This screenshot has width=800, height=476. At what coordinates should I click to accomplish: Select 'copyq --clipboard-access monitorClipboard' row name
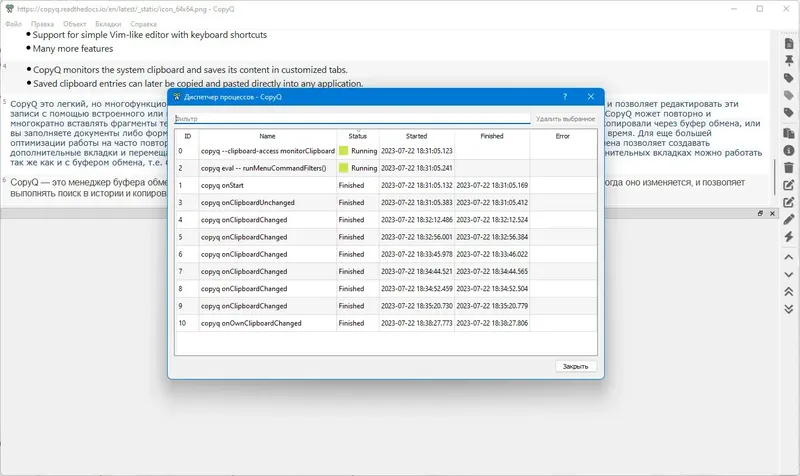pos(268,151)
